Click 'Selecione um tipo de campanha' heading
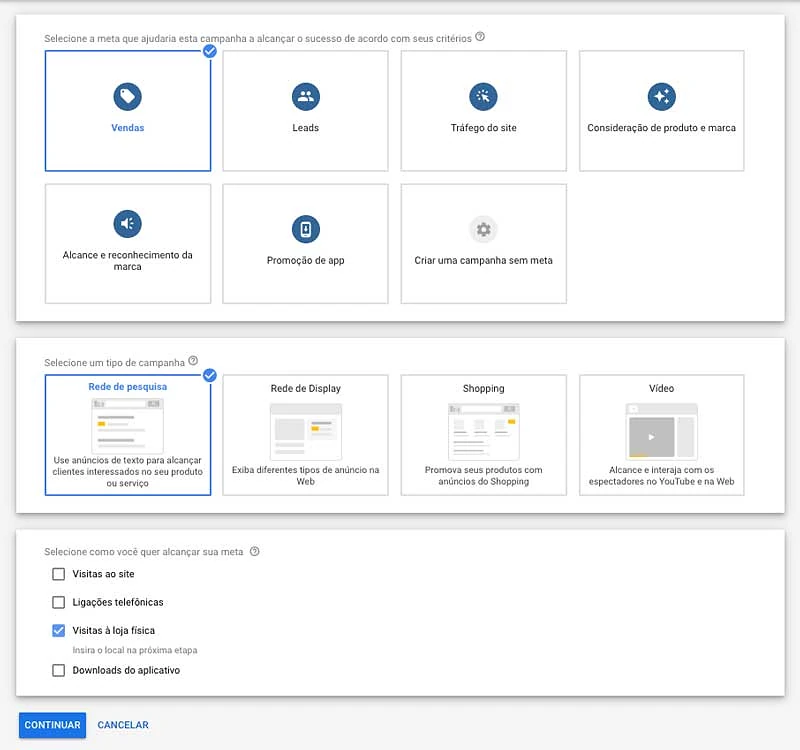 [114, 363]
